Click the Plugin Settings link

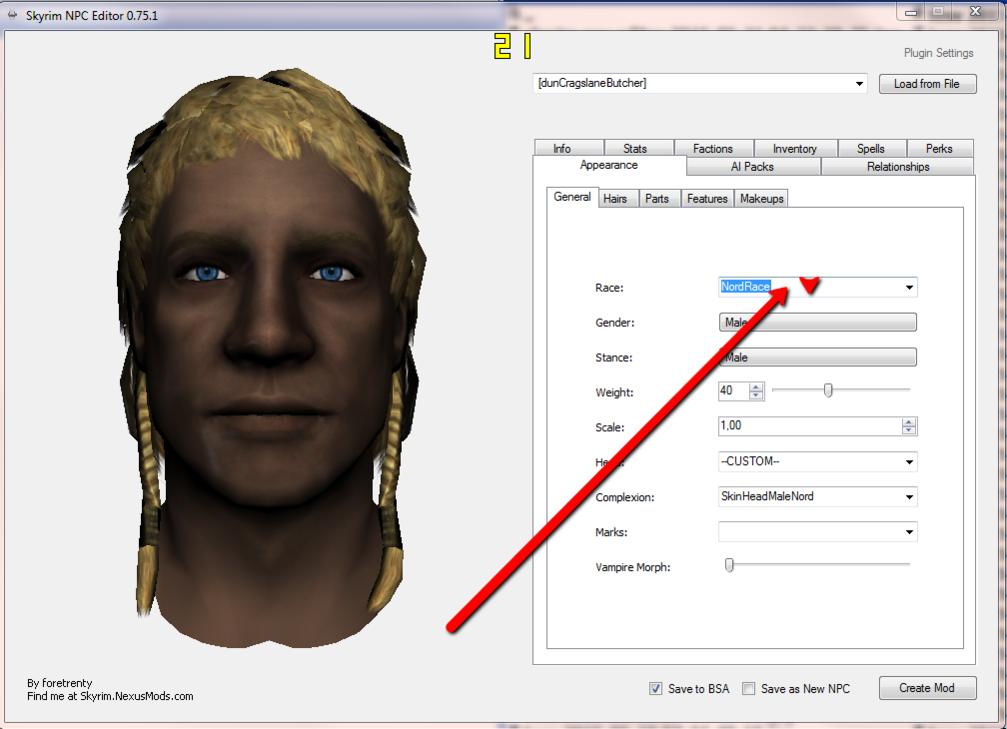(x=938, y=53)
